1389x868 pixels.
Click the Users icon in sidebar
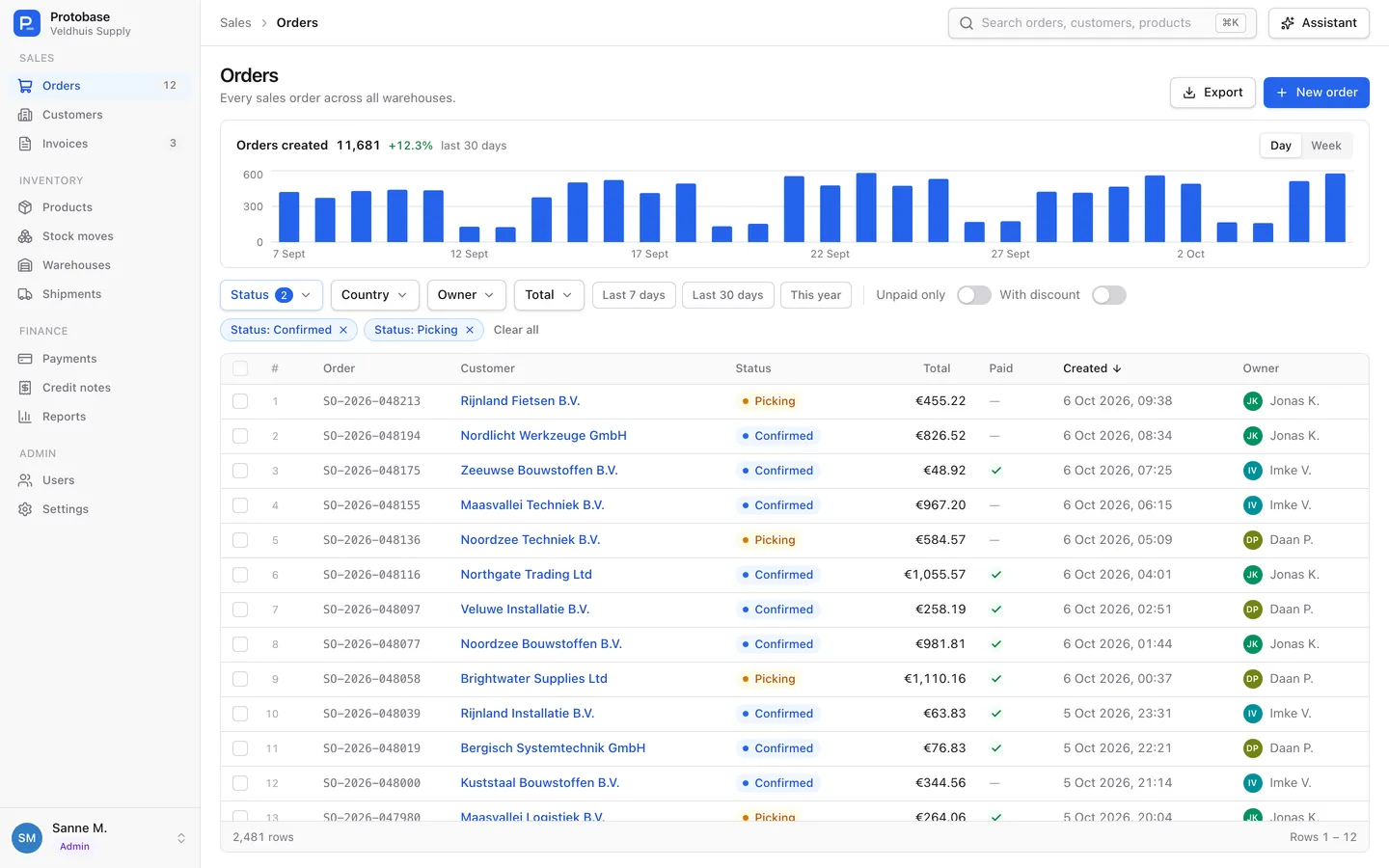tap(26, 480)
